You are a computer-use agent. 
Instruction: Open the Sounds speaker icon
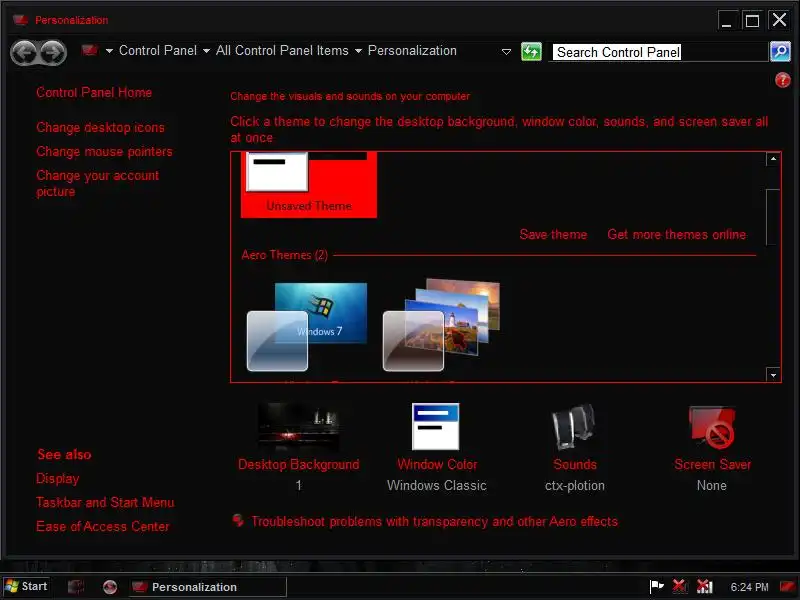(x=574, y=427)
